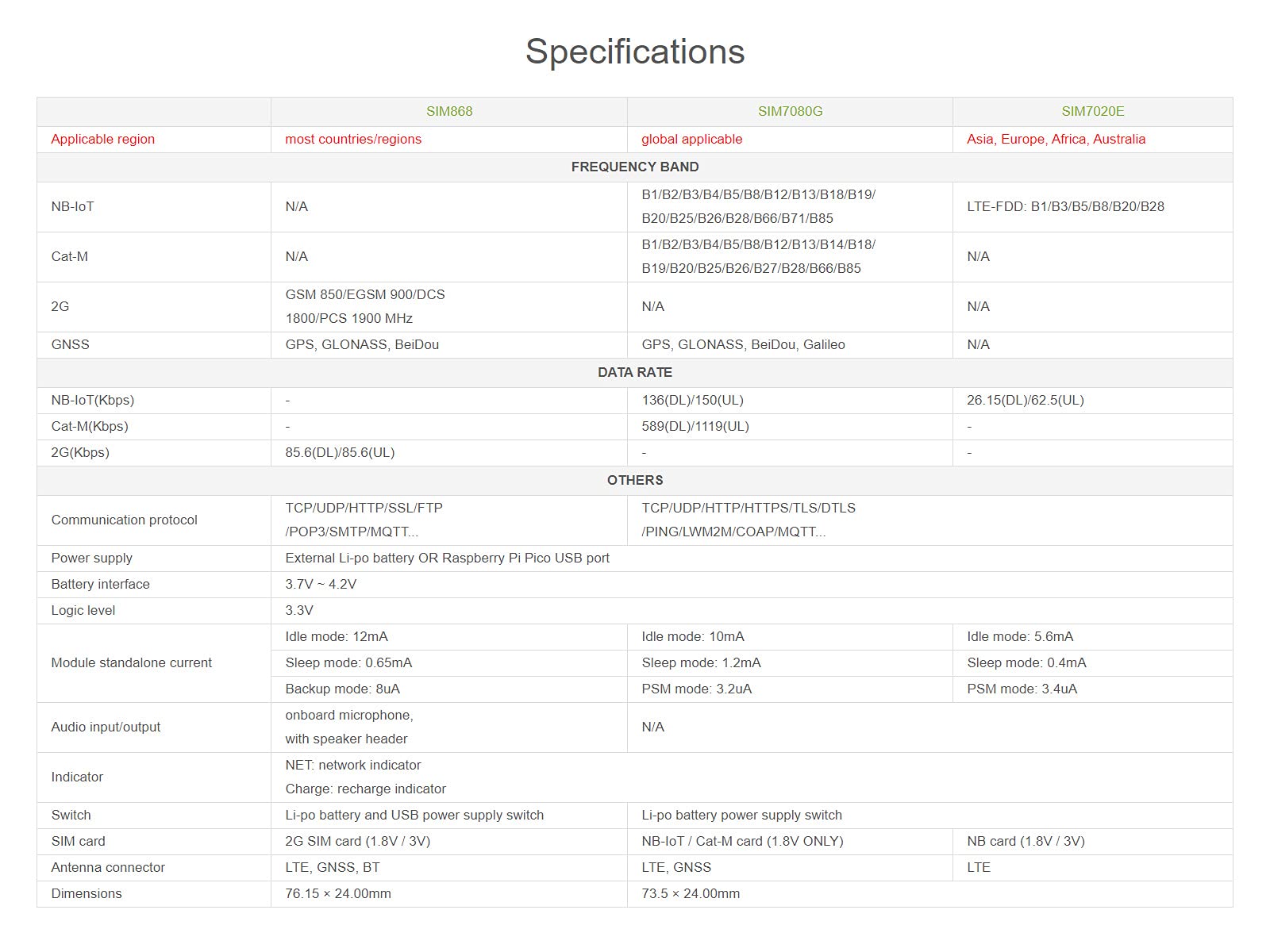Click the SIM7020E column header
The height and width of the screenshot is (952, 1270).
[x=1092, y=111]
